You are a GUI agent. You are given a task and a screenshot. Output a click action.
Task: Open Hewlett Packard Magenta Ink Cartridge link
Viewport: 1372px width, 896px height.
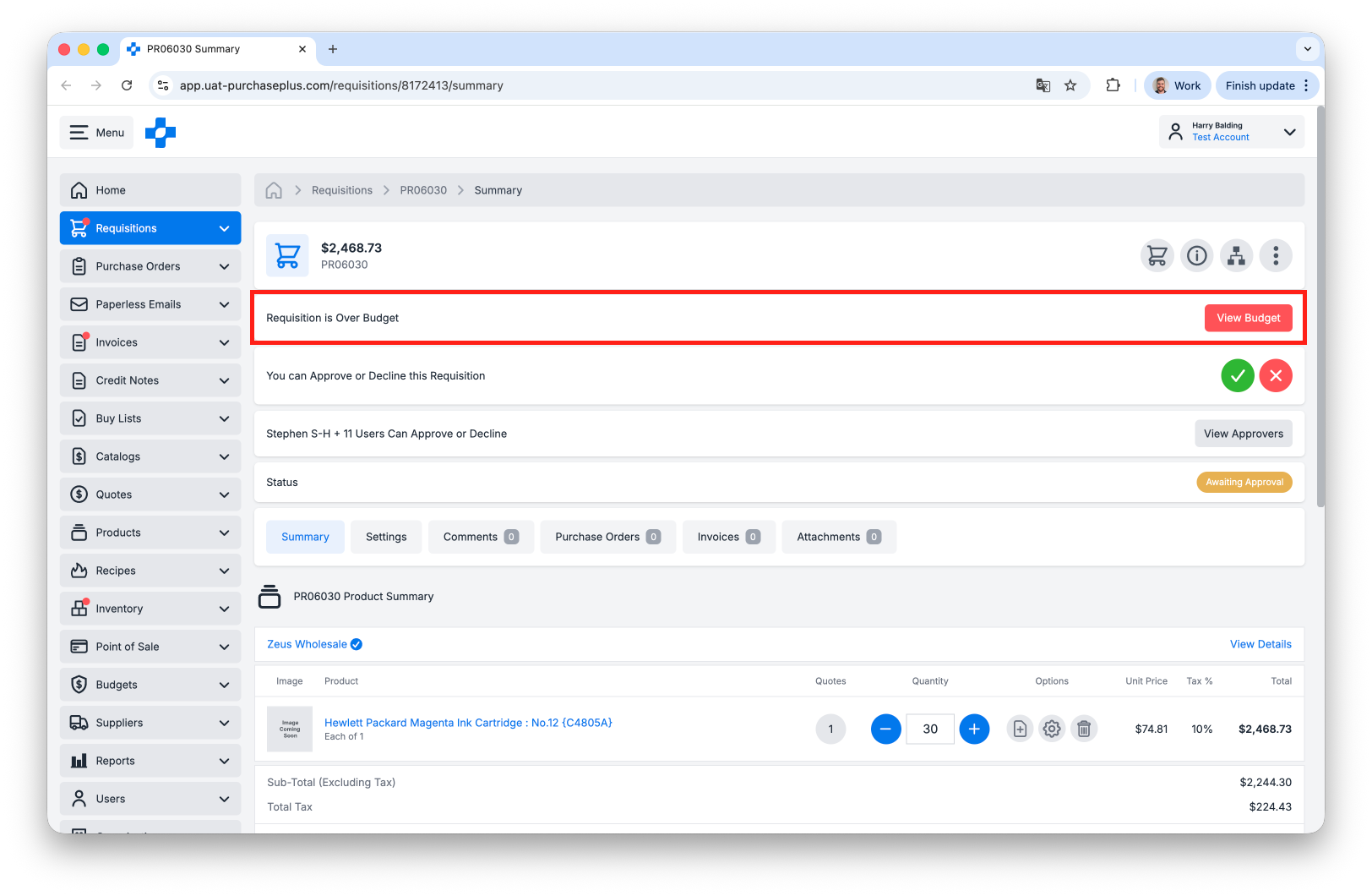coord(468,723)
